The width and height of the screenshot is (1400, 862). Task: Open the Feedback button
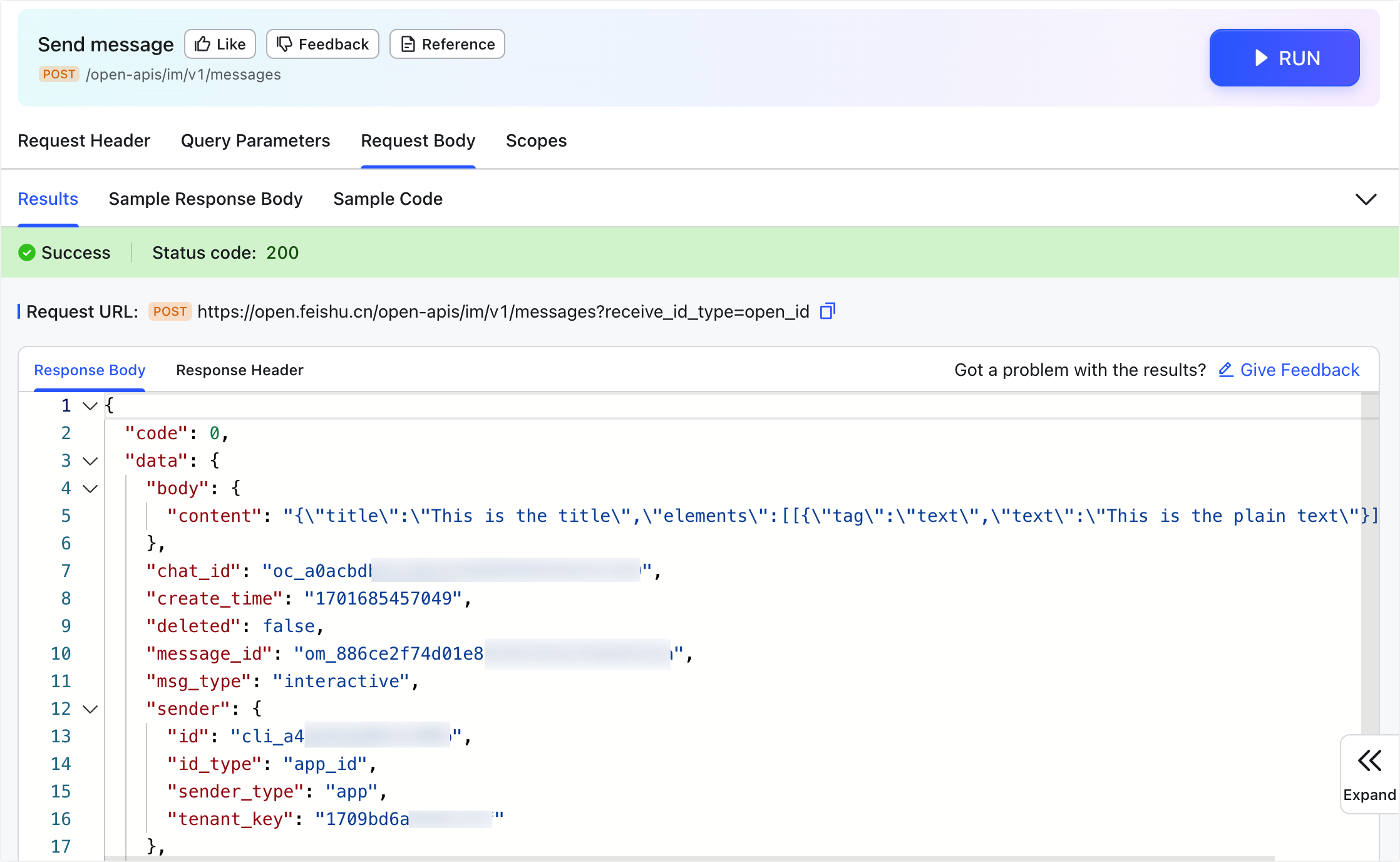coord(322,44)
